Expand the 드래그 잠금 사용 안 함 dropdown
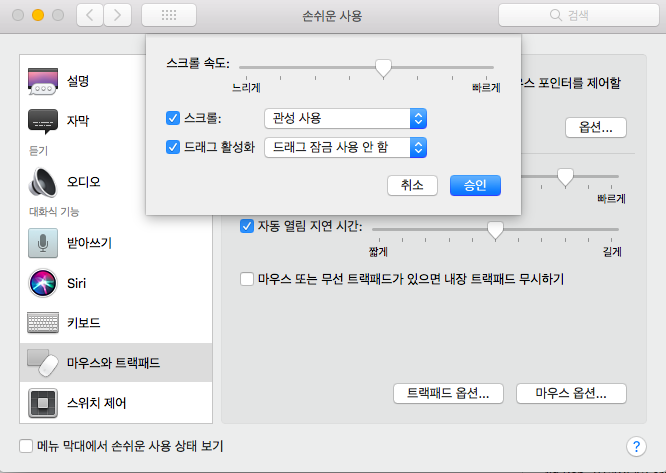Image resolution: width=666 pixels, height=473 pixels. point(344,148)
